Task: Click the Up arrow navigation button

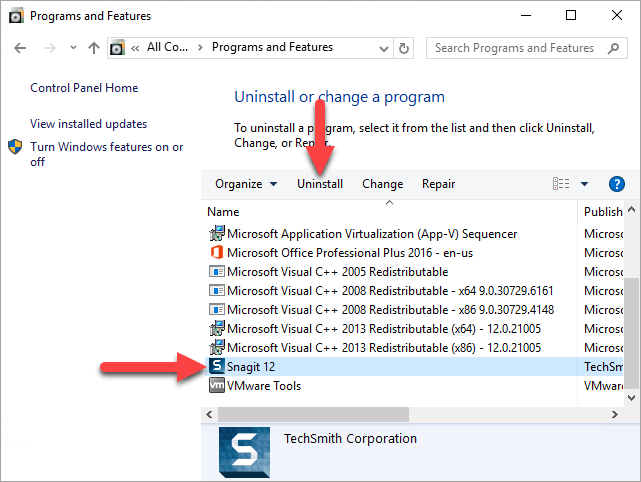Action: point(94,48)
